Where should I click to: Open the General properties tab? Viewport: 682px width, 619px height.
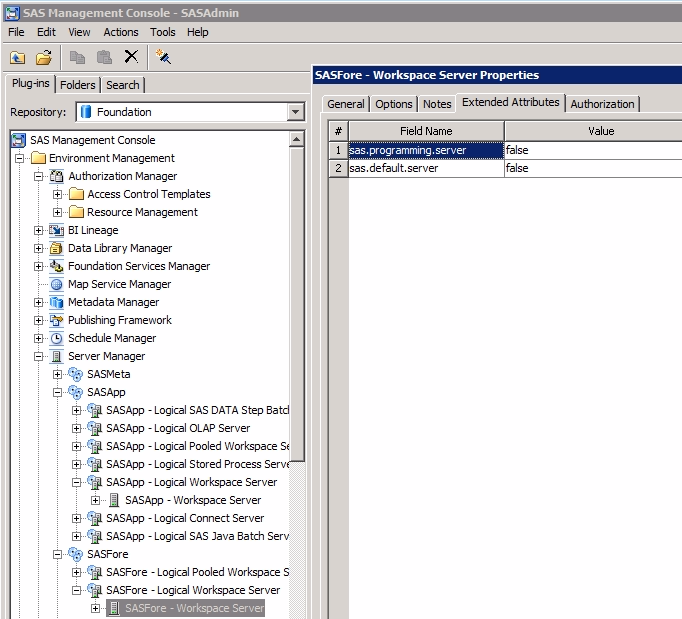coord(346,104)
